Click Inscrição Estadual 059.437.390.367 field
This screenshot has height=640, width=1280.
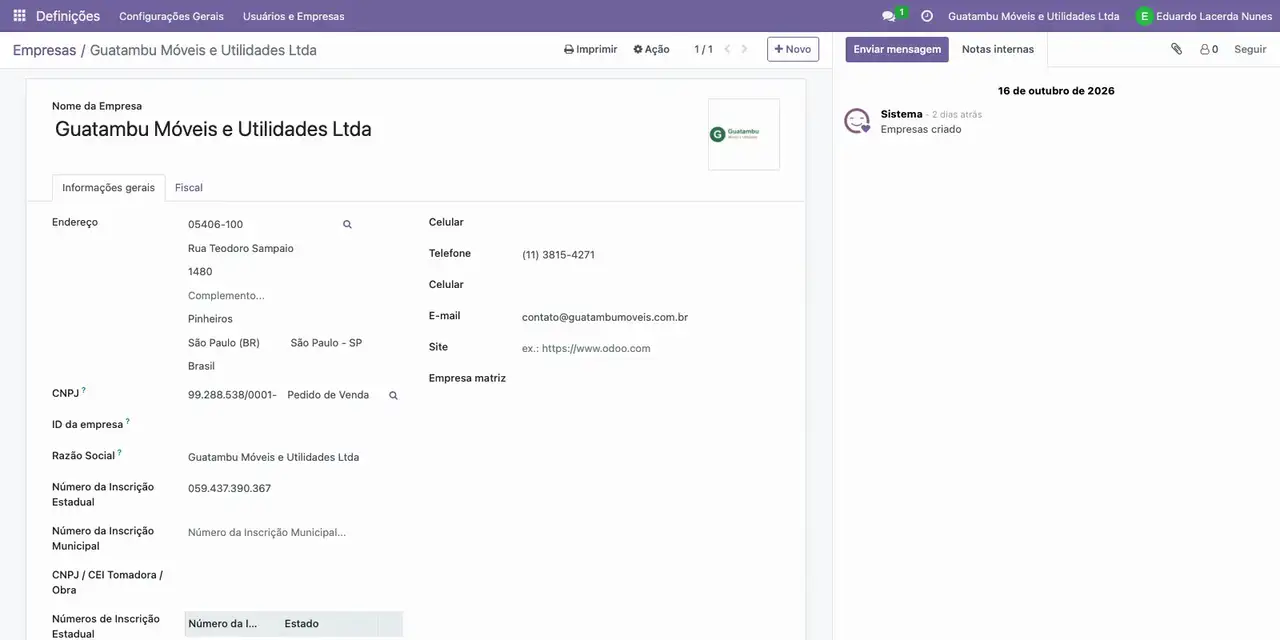294,489
